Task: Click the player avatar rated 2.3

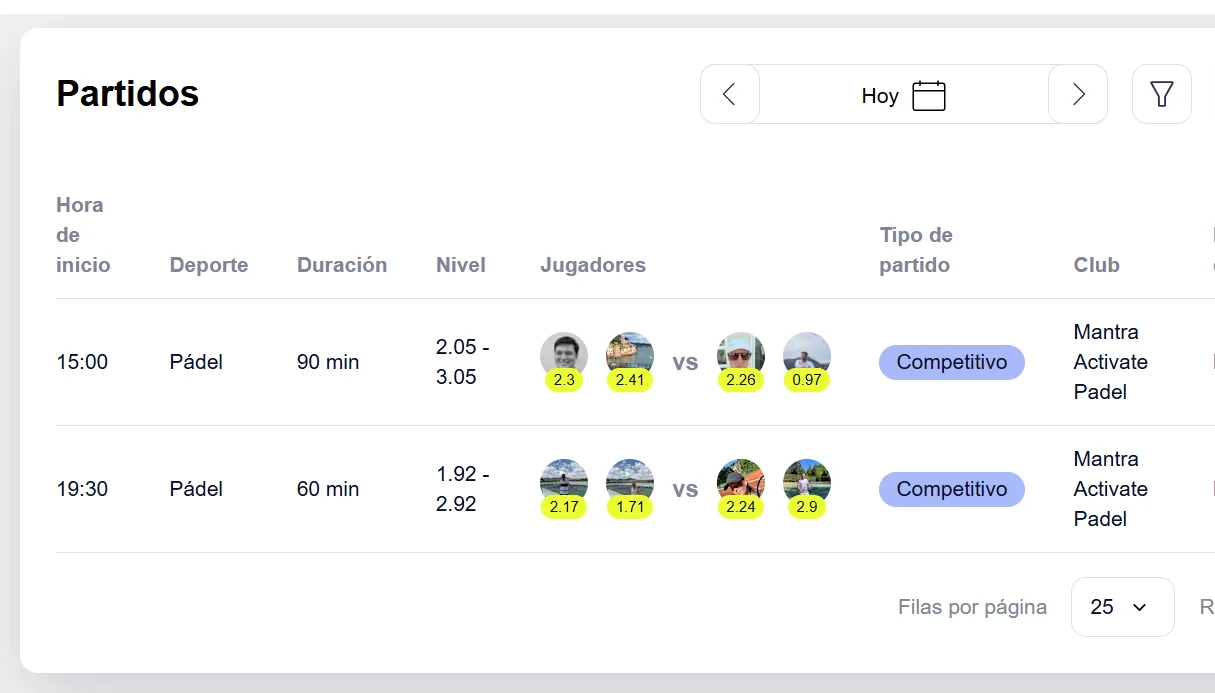Action: (564, 356)
